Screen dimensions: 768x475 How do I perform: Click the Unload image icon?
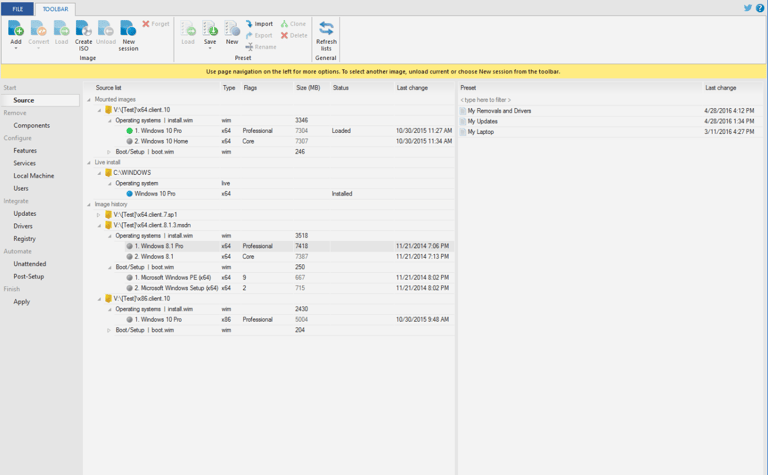pyautogui.click(x=106, y=28)
